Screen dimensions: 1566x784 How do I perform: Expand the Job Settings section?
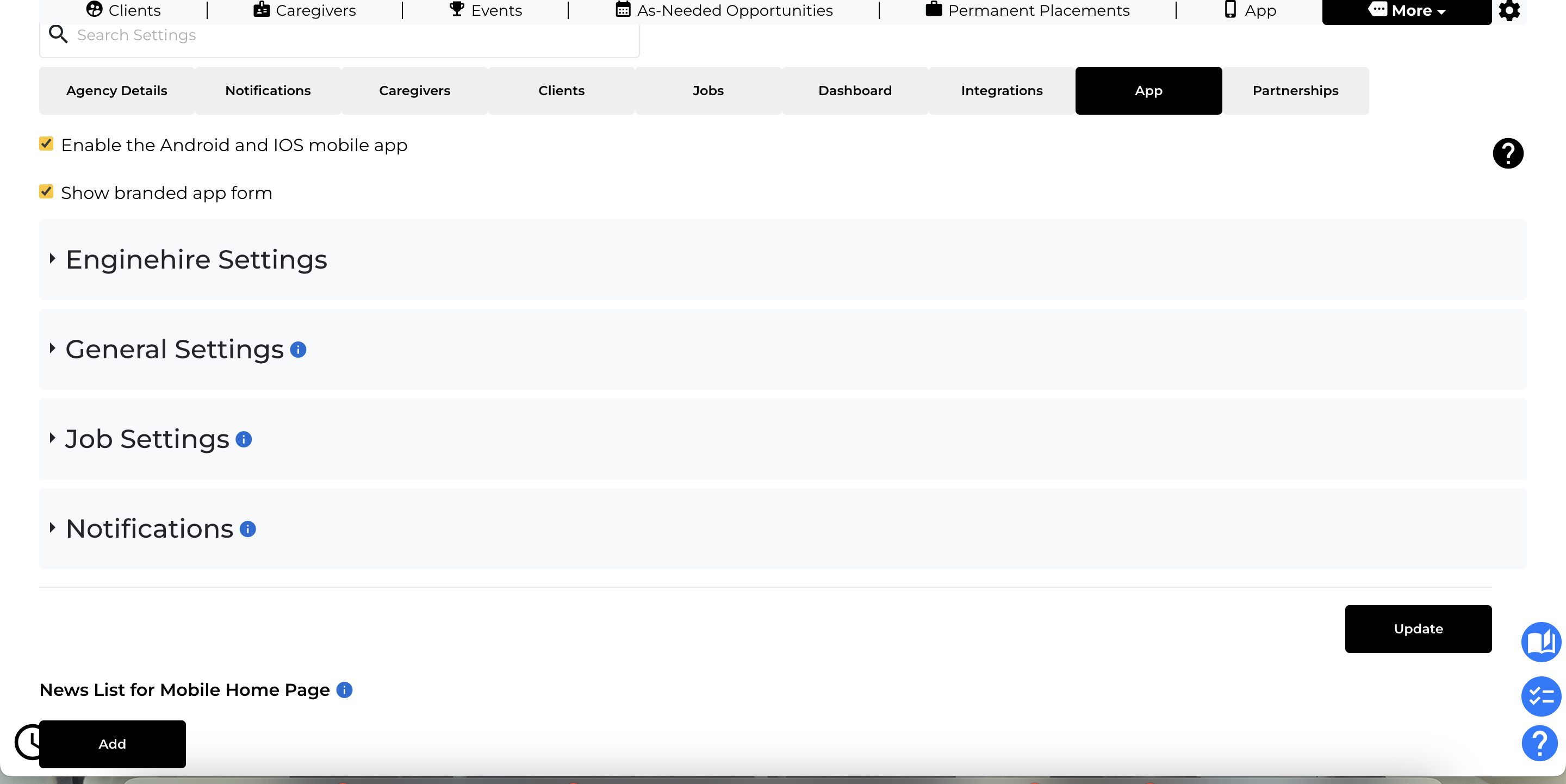point(783,439)
